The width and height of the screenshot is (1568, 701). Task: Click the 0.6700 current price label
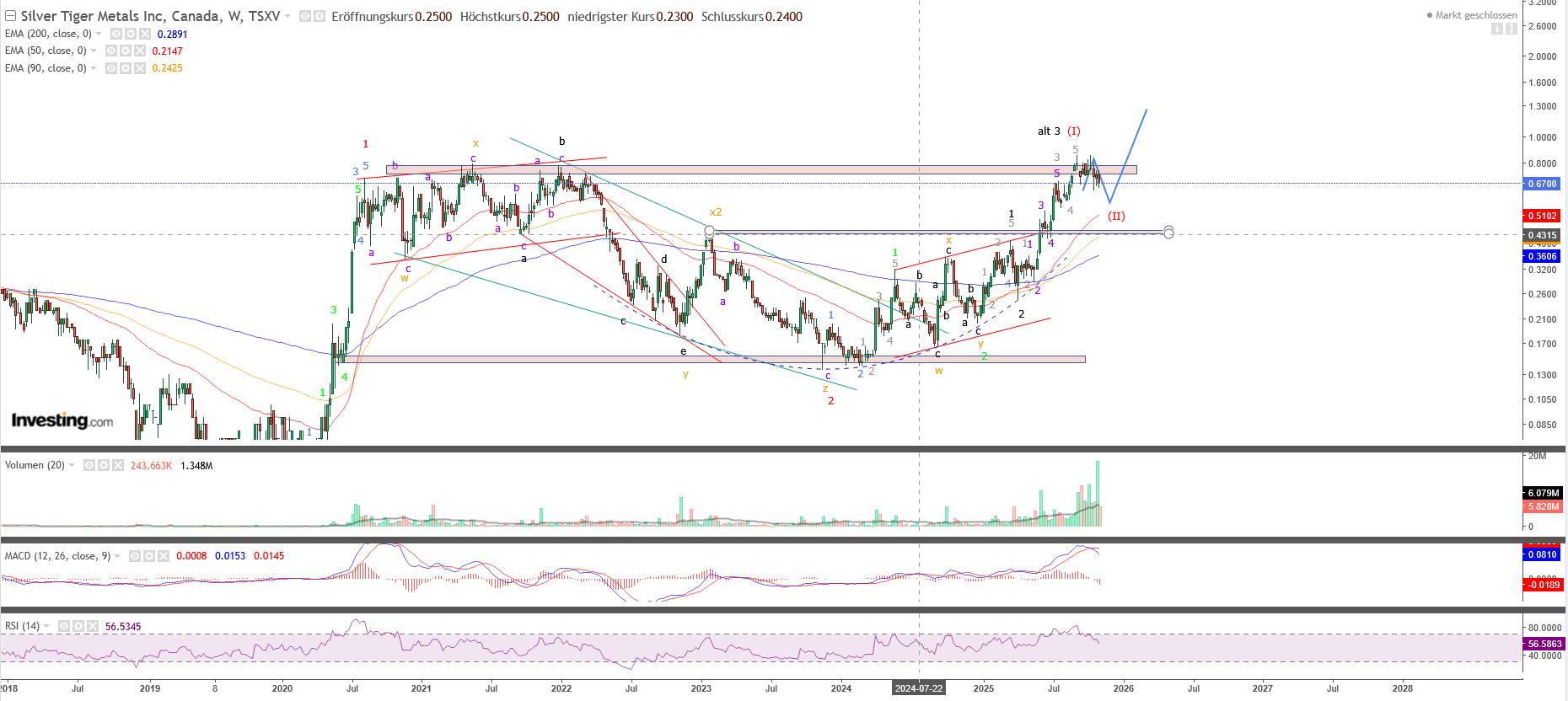pos(1542,184)
